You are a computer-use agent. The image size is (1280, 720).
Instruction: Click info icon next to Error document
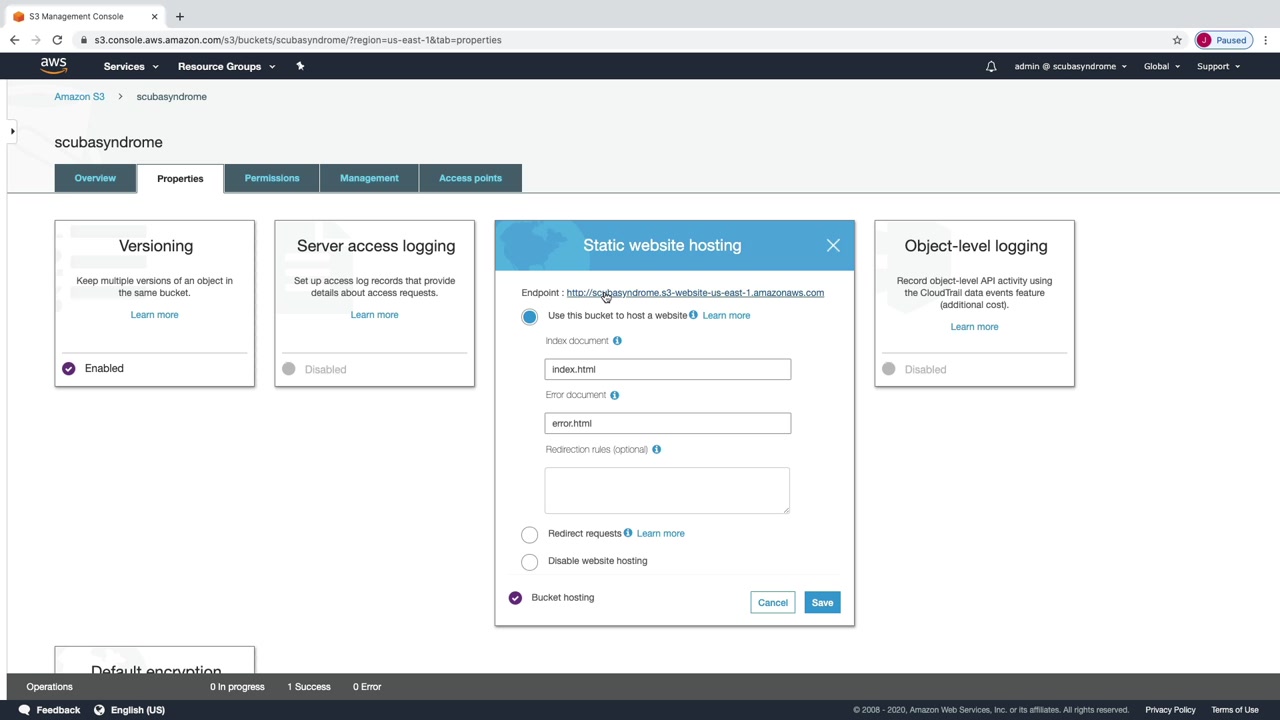pos(614,395)
